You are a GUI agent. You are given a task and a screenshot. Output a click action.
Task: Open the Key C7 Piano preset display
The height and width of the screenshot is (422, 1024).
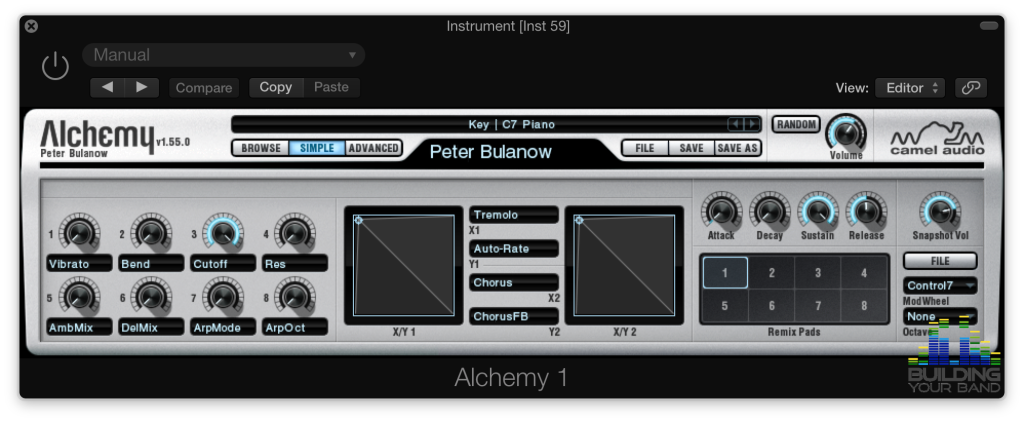496,124
